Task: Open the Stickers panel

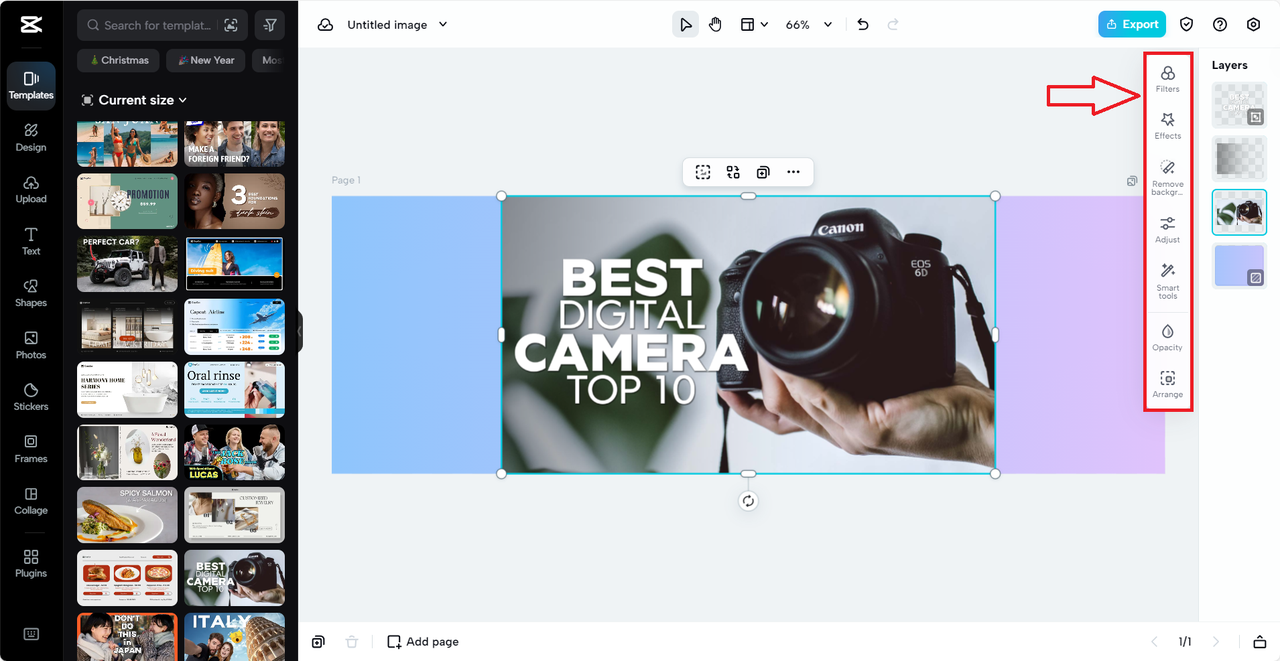Action: (x=31, y=397)
